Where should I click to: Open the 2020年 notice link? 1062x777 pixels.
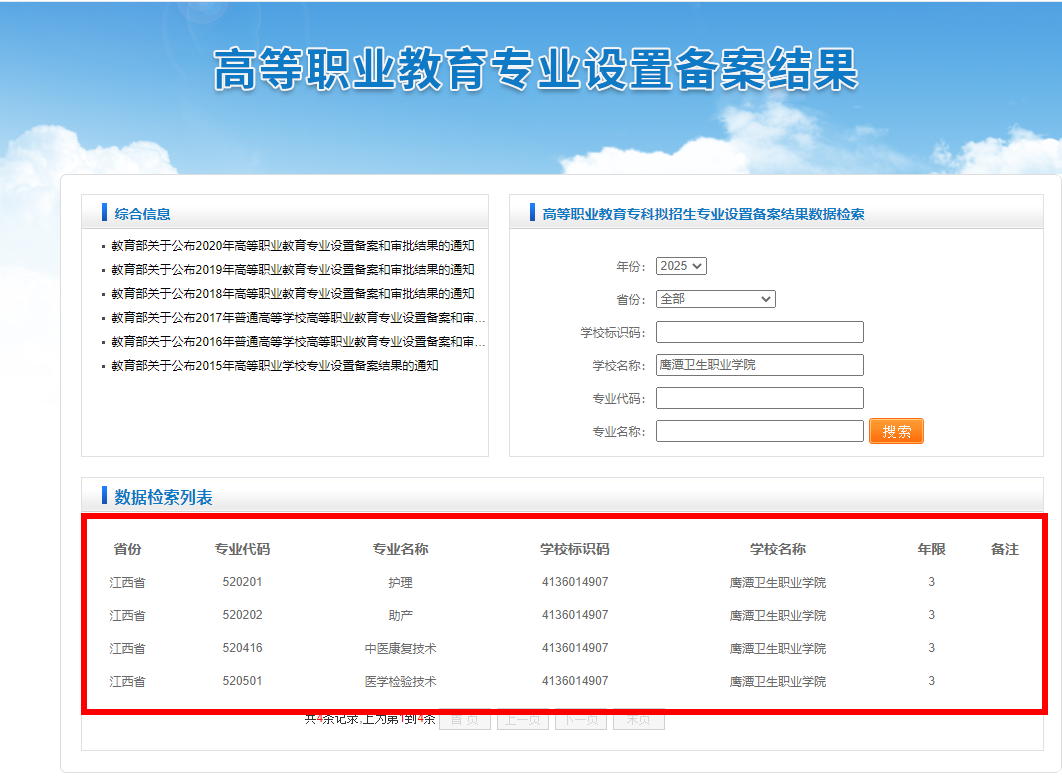(293, 245)
